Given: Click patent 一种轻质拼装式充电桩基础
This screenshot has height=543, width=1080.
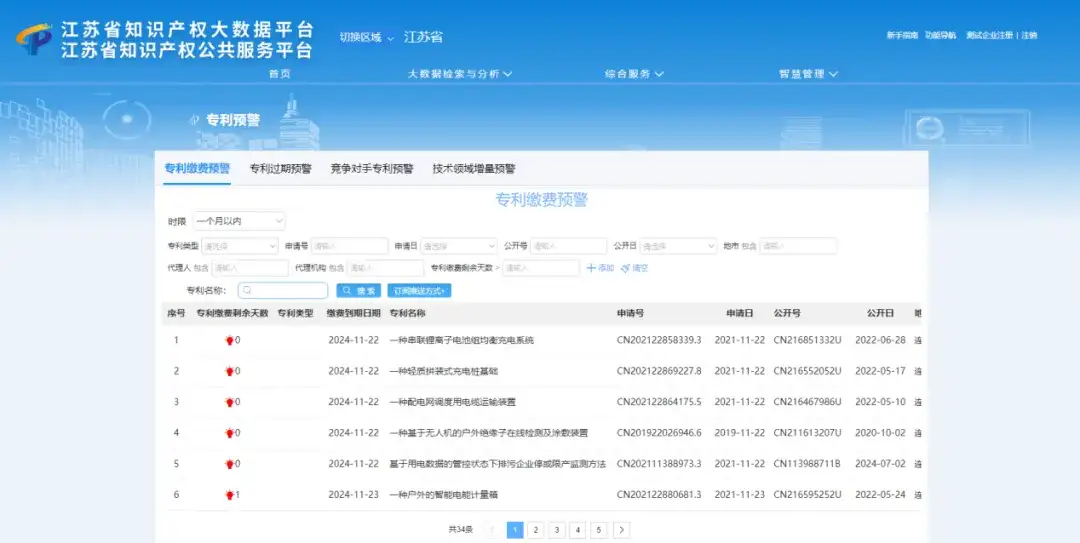Looking at the screenshot, I should tap(444, 371).
